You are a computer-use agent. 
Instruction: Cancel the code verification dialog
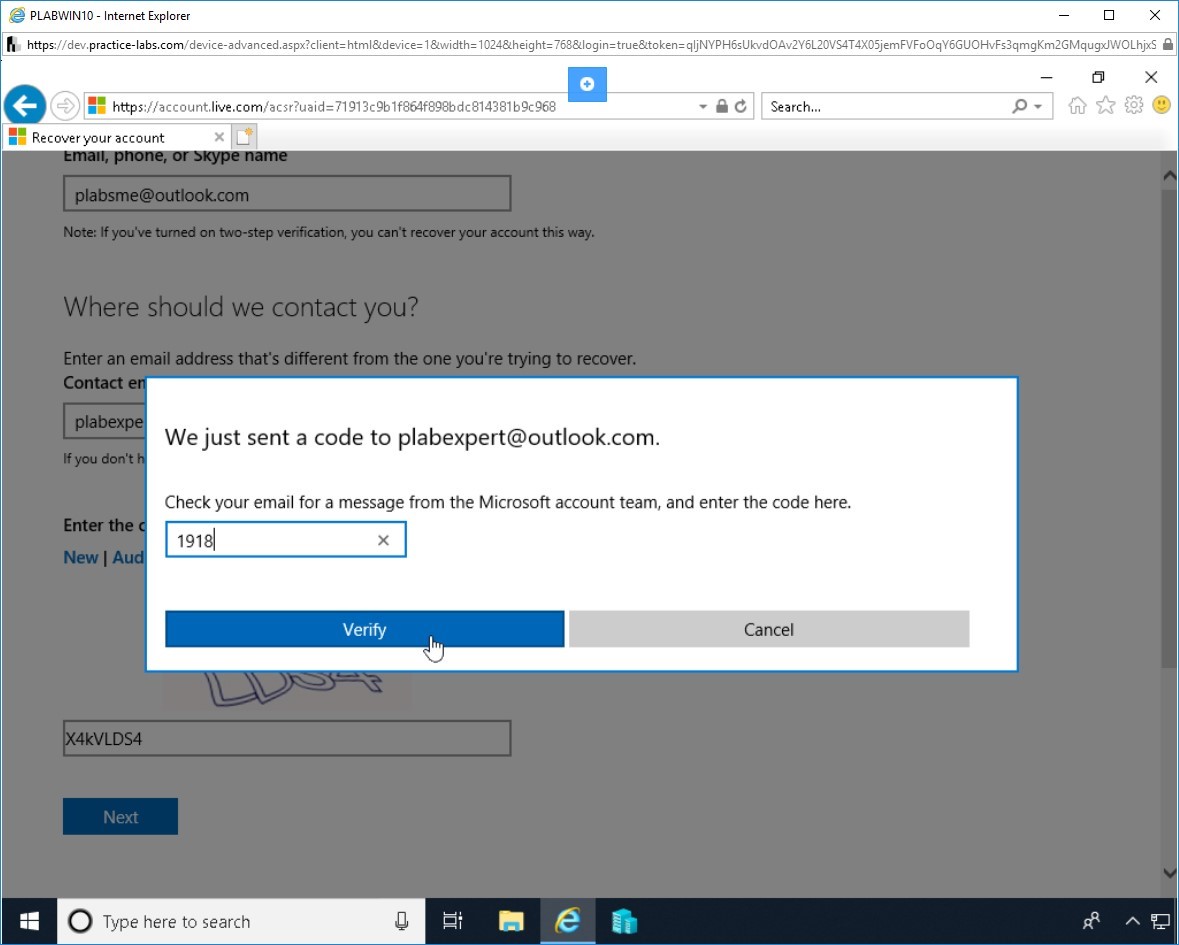pyautogui.click(x=768, y=629)
